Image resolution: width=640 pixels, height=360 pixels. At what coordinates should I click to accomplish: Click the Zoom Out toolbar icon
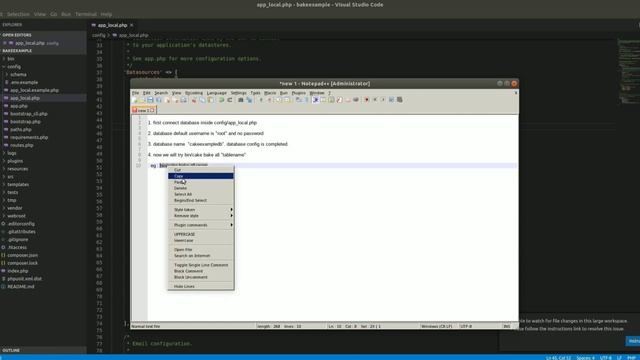pos(269,100)
